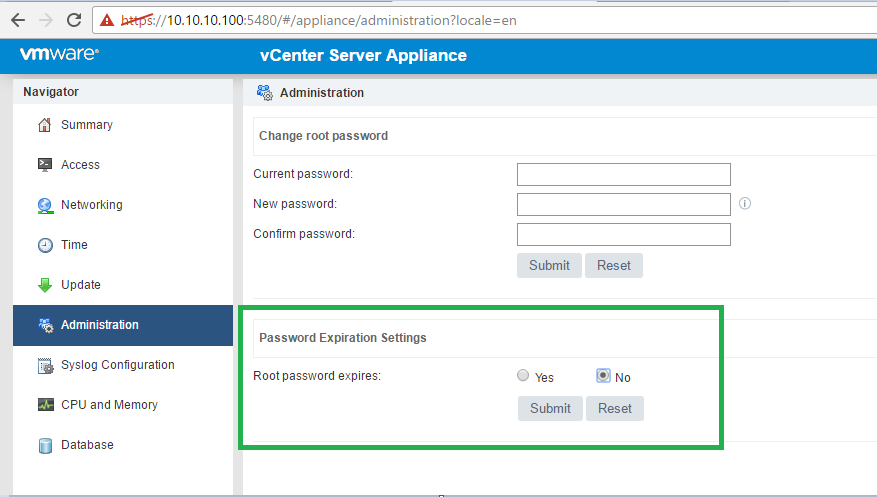Viewport: 877px width, 497px height.
Task: Click the insecure connection warning triangle
Action: [x=107, y=21]
